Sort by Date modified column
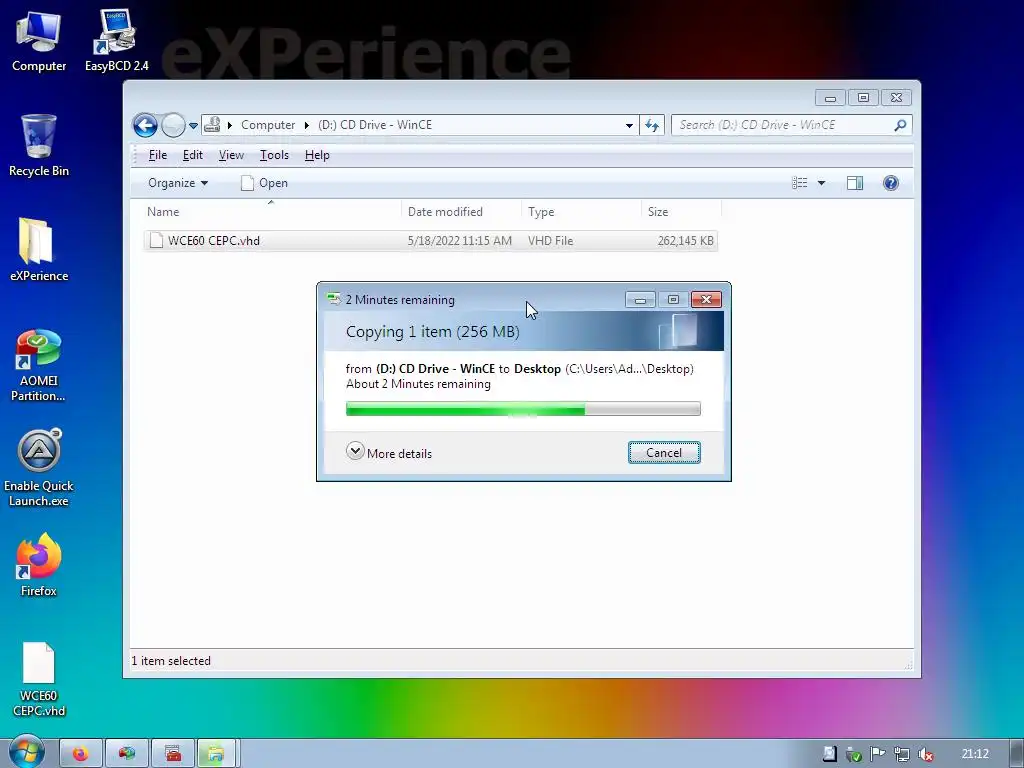 click(x=461, y=212)
